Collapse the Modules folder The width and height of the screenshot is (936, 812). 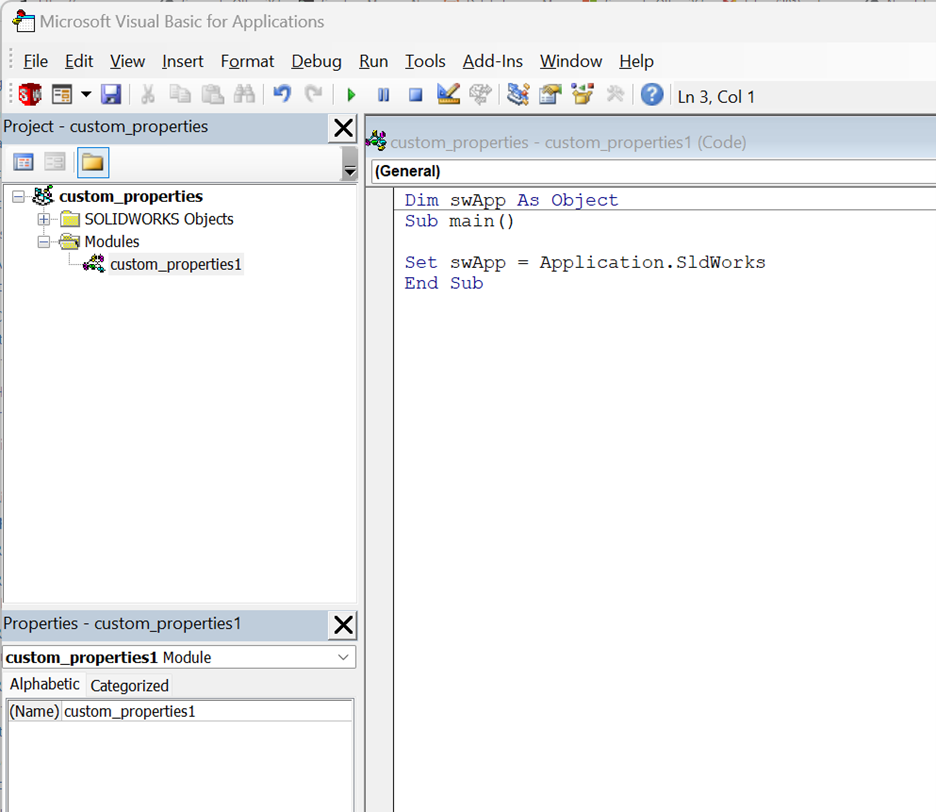[x=44, y=242]
